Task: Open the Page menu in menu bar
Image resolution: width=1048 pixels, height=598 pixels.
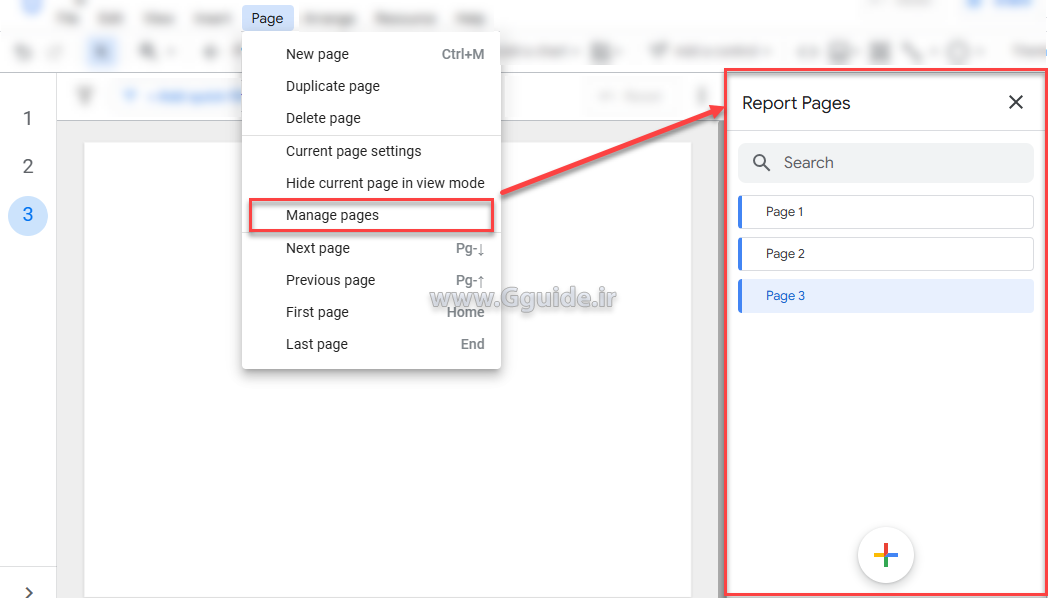Action: point(267,18)
